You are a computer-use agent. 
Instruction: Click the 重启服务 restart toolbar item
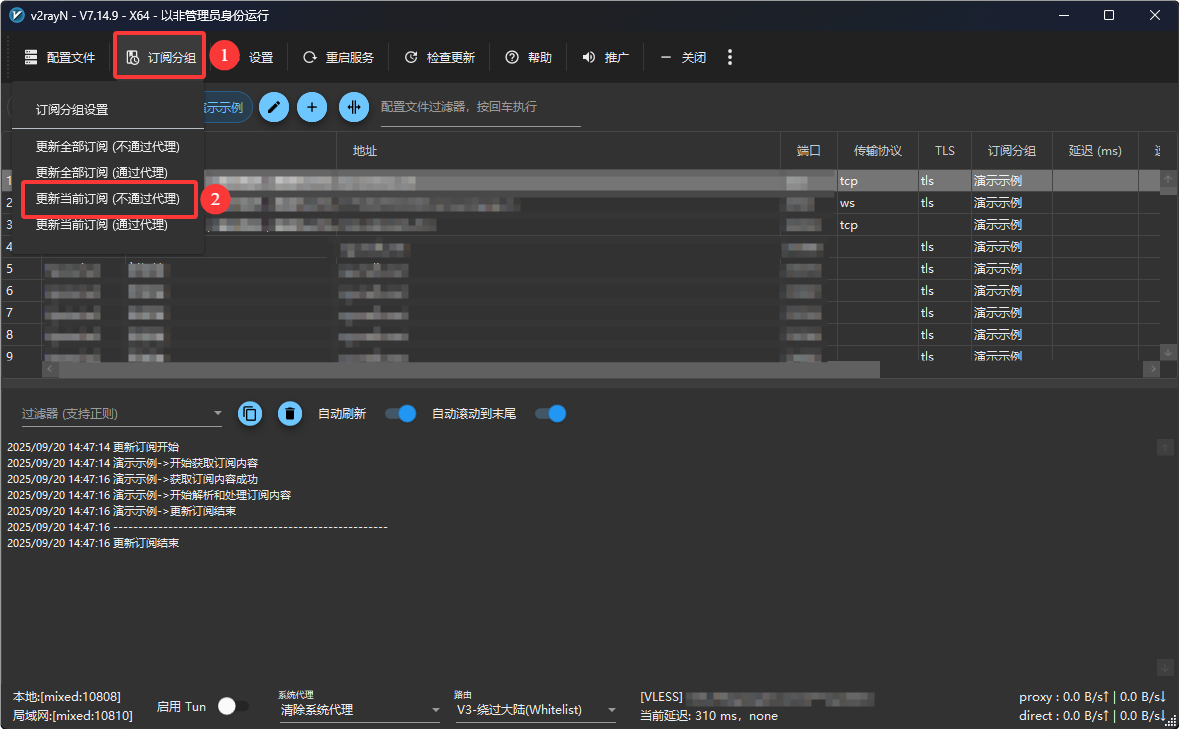[x=338, y=58]
